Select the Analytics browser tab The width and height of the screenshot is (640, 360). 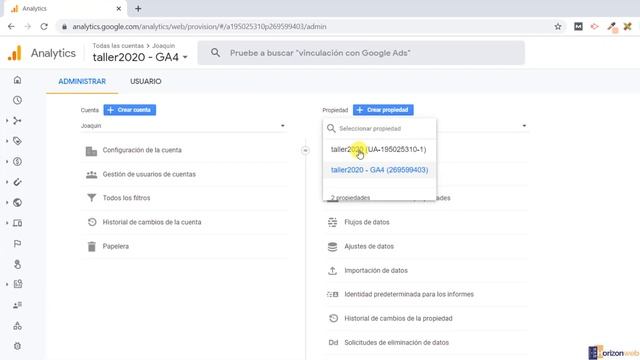(x=65, y=9)
